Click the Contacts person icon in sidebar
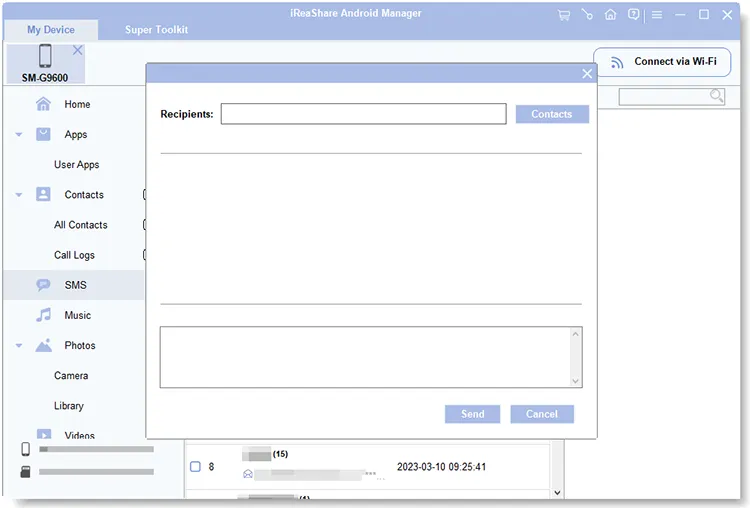Viewport: 750px width, 508px height. pos(43,194)
